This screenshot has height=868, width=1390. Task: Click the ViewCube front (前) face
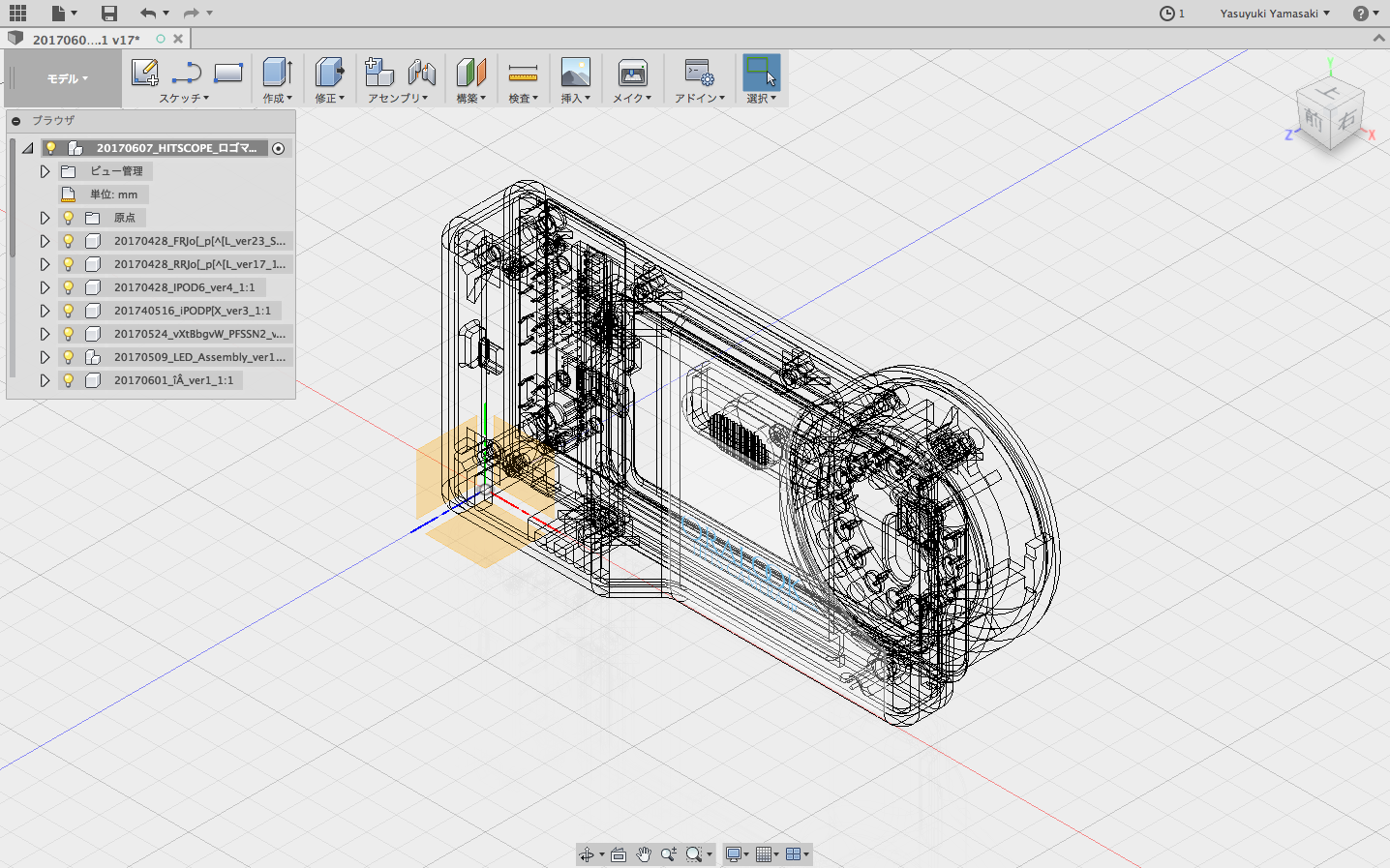pyautogui.click(x=1314, y=121)
